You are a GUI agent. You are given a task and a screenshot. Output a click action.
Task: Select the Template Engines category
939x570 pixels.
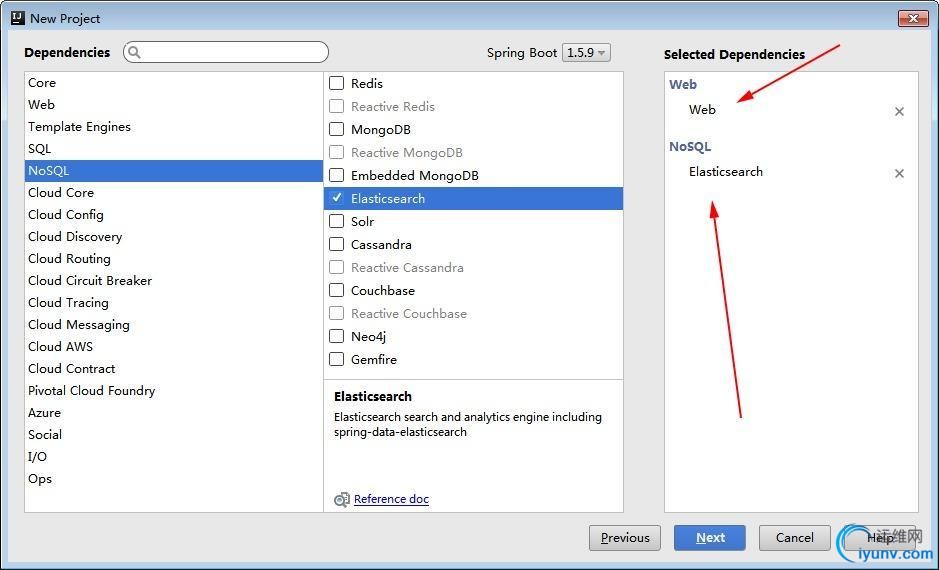click(x=79, y=127)
